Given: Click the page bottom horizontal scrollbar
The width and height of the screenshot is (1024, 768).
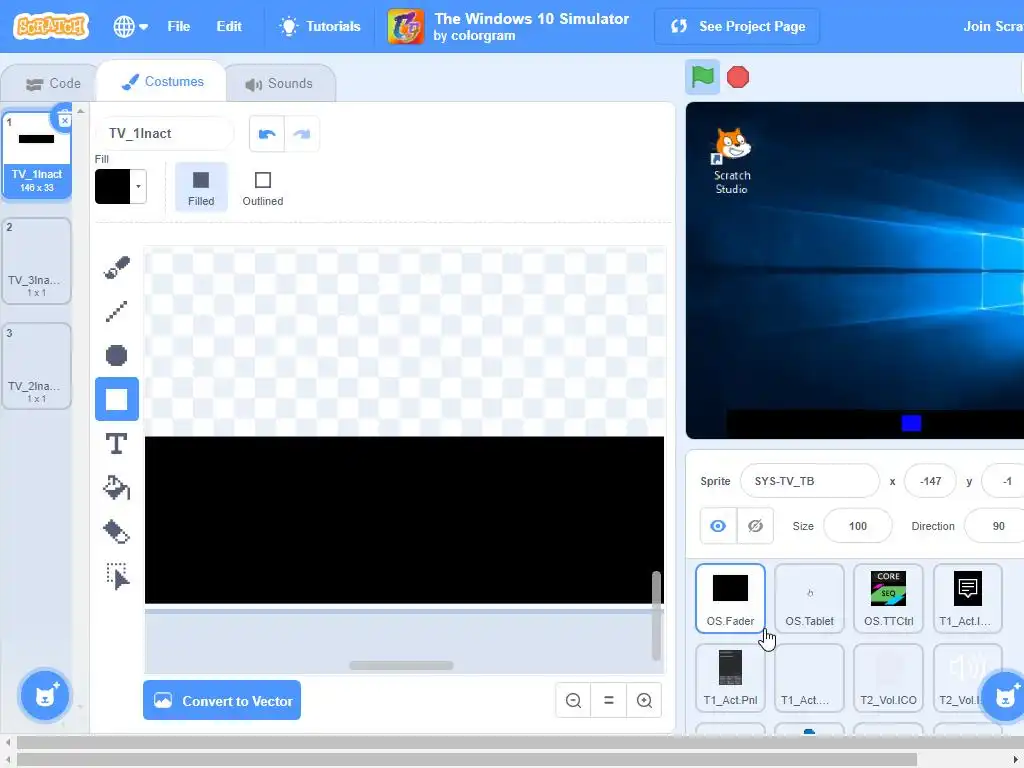Looking at the screenshot, I should pos(467,760).
